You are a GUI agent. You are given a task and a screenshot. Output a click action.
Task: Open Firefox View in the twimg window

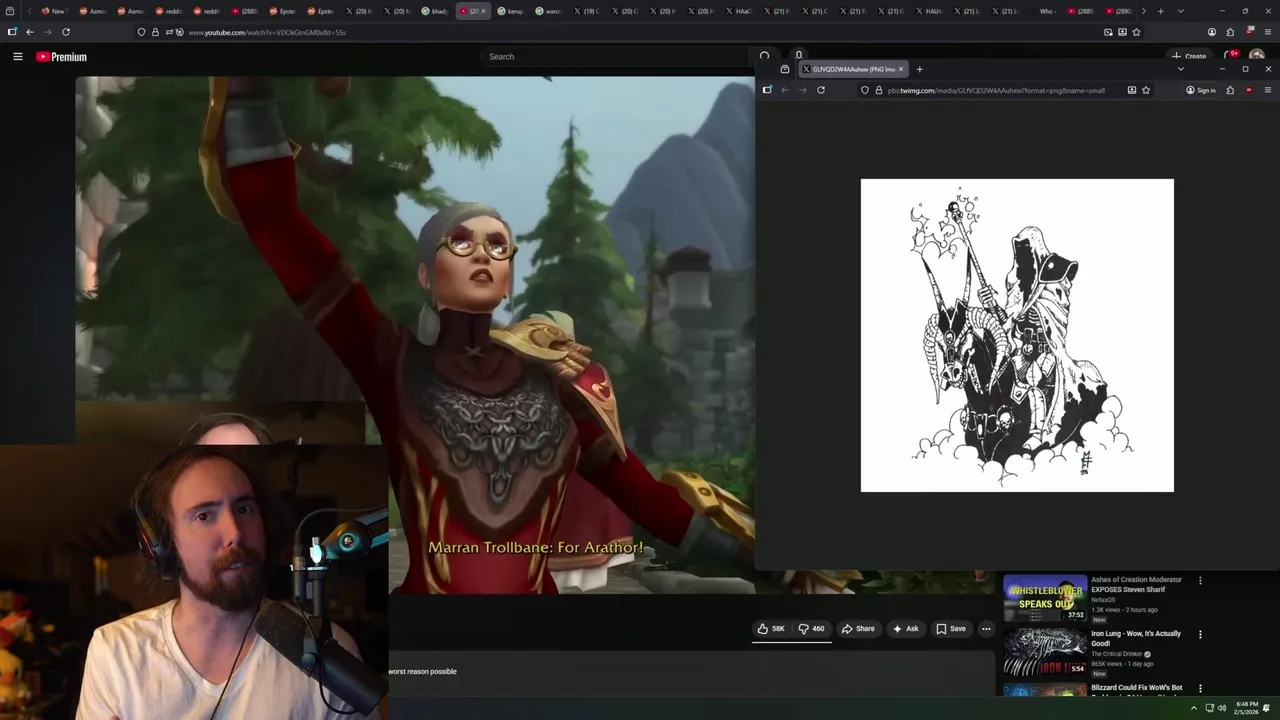(x=784, y=69)
